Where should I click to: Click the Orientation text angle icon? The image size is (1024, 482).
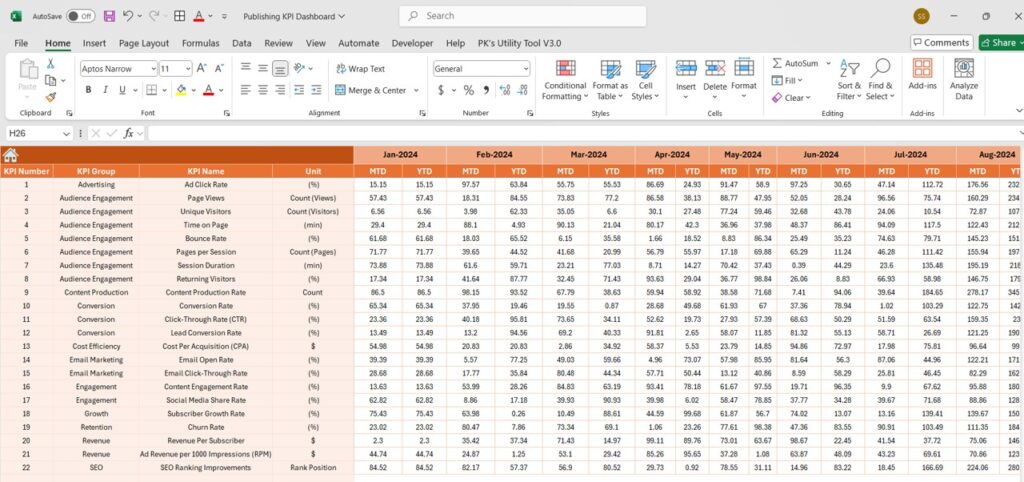point(300,68)
